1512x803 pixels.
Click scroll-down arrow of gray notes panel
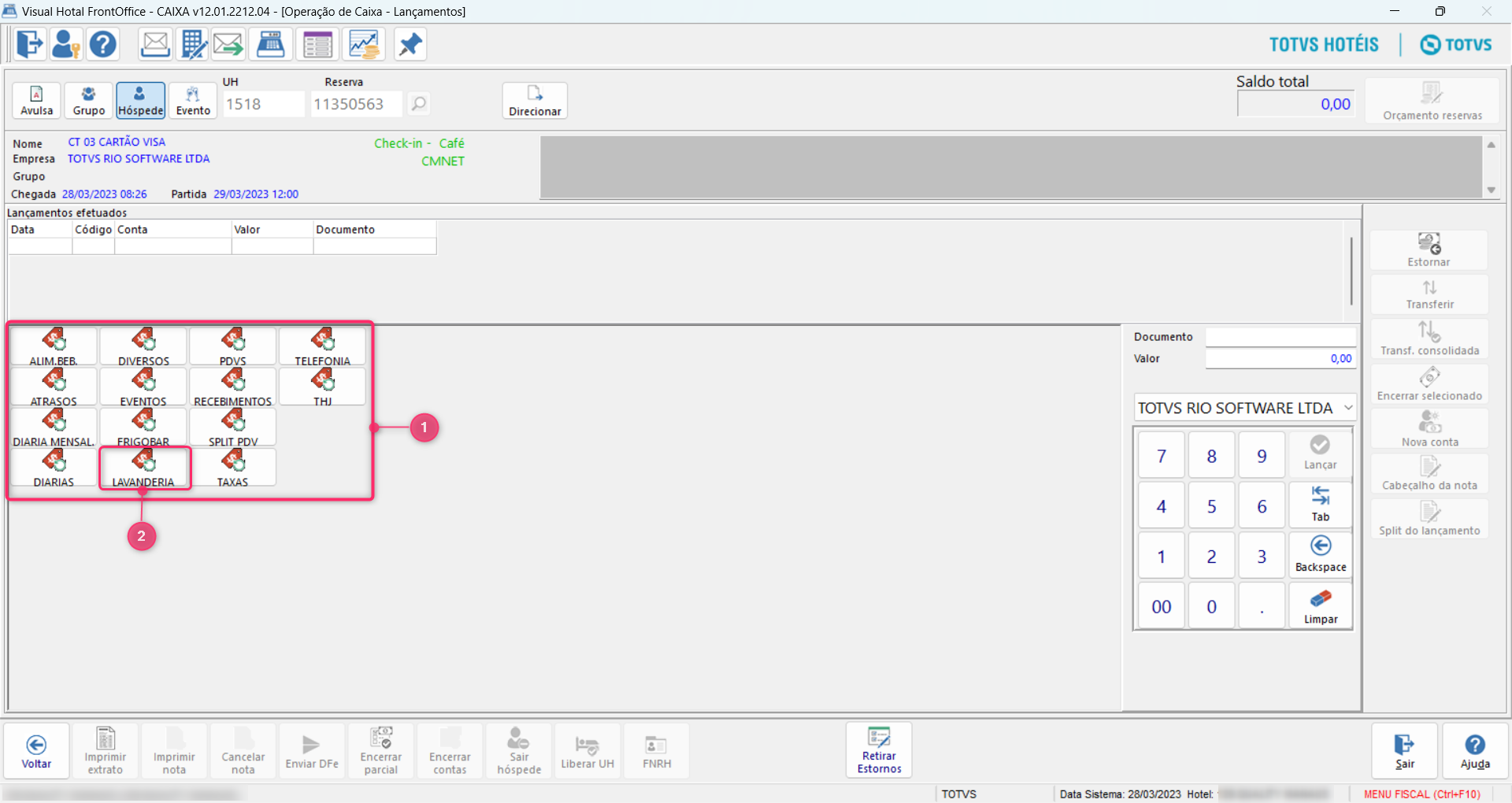coord(1491,190)
